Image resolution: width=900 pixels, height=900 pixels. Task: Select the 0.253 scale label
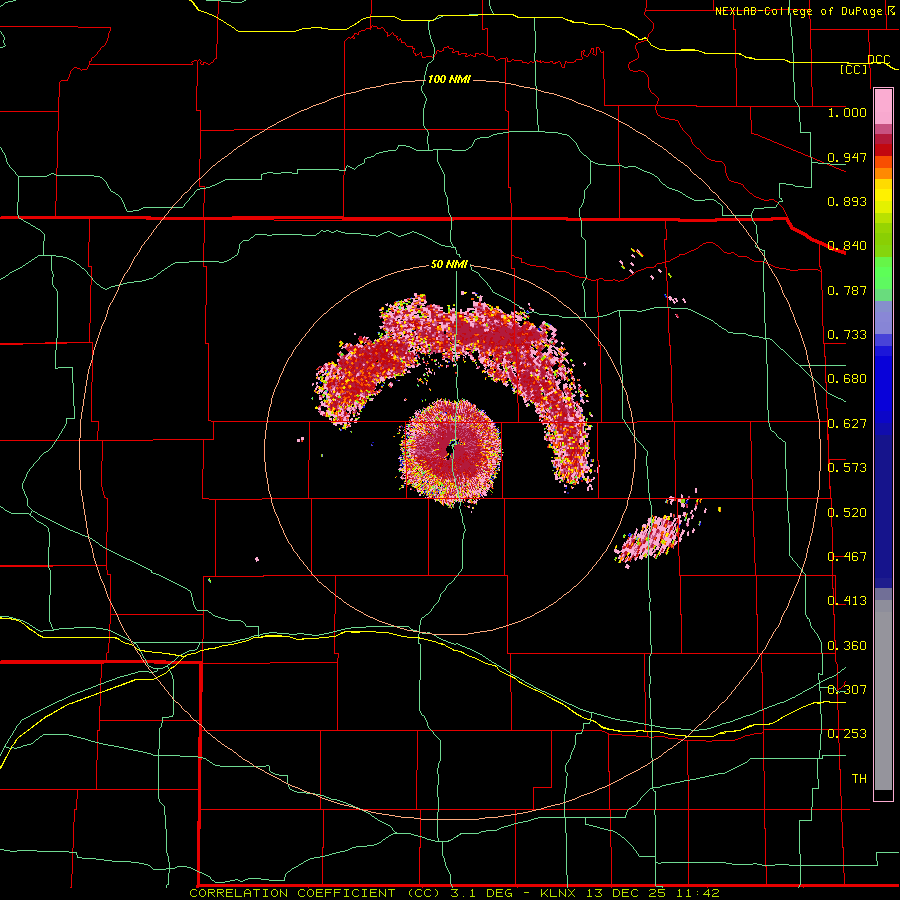click(x=847, y=734)
